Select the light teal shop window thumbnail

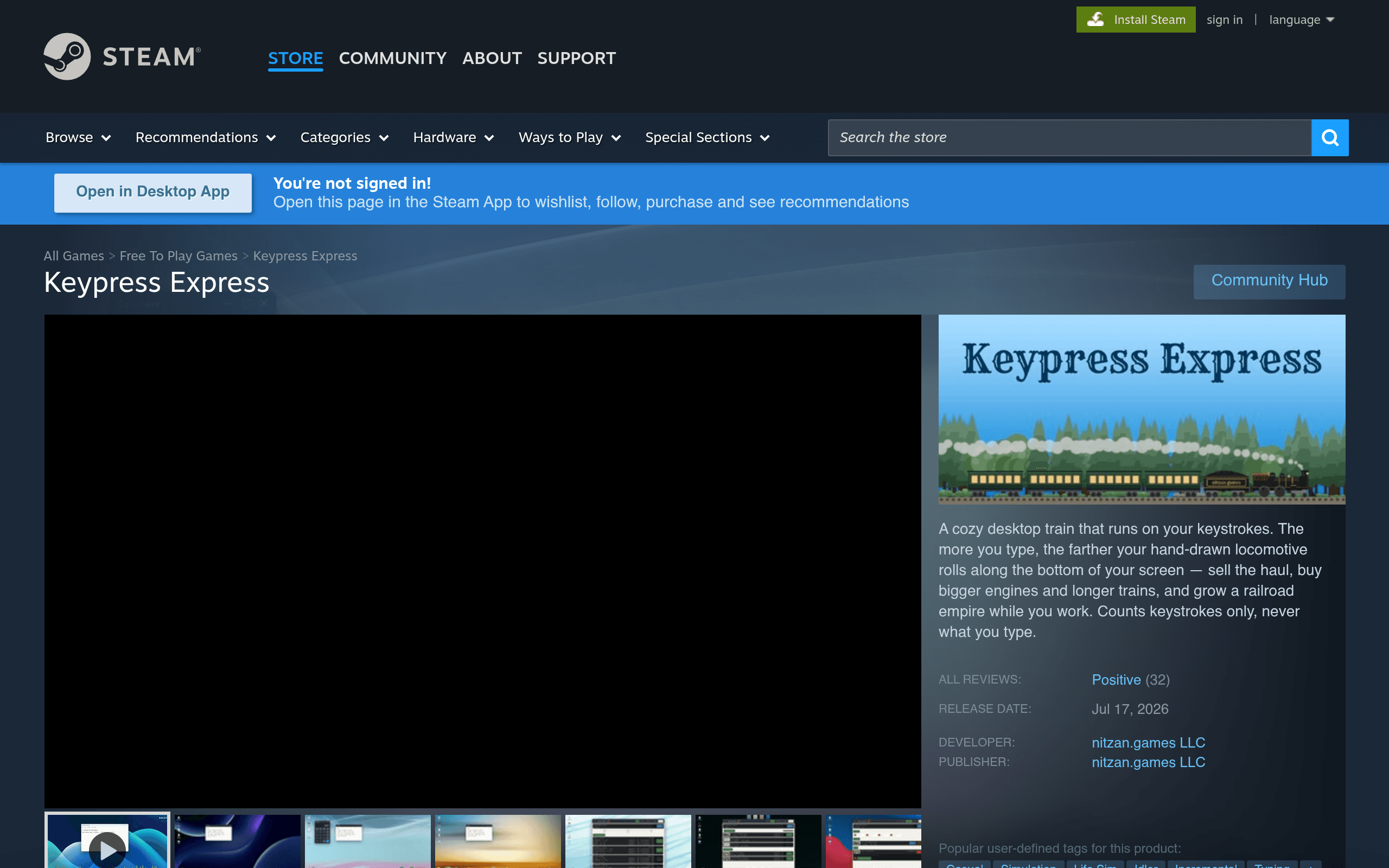(x=628, y=841)
